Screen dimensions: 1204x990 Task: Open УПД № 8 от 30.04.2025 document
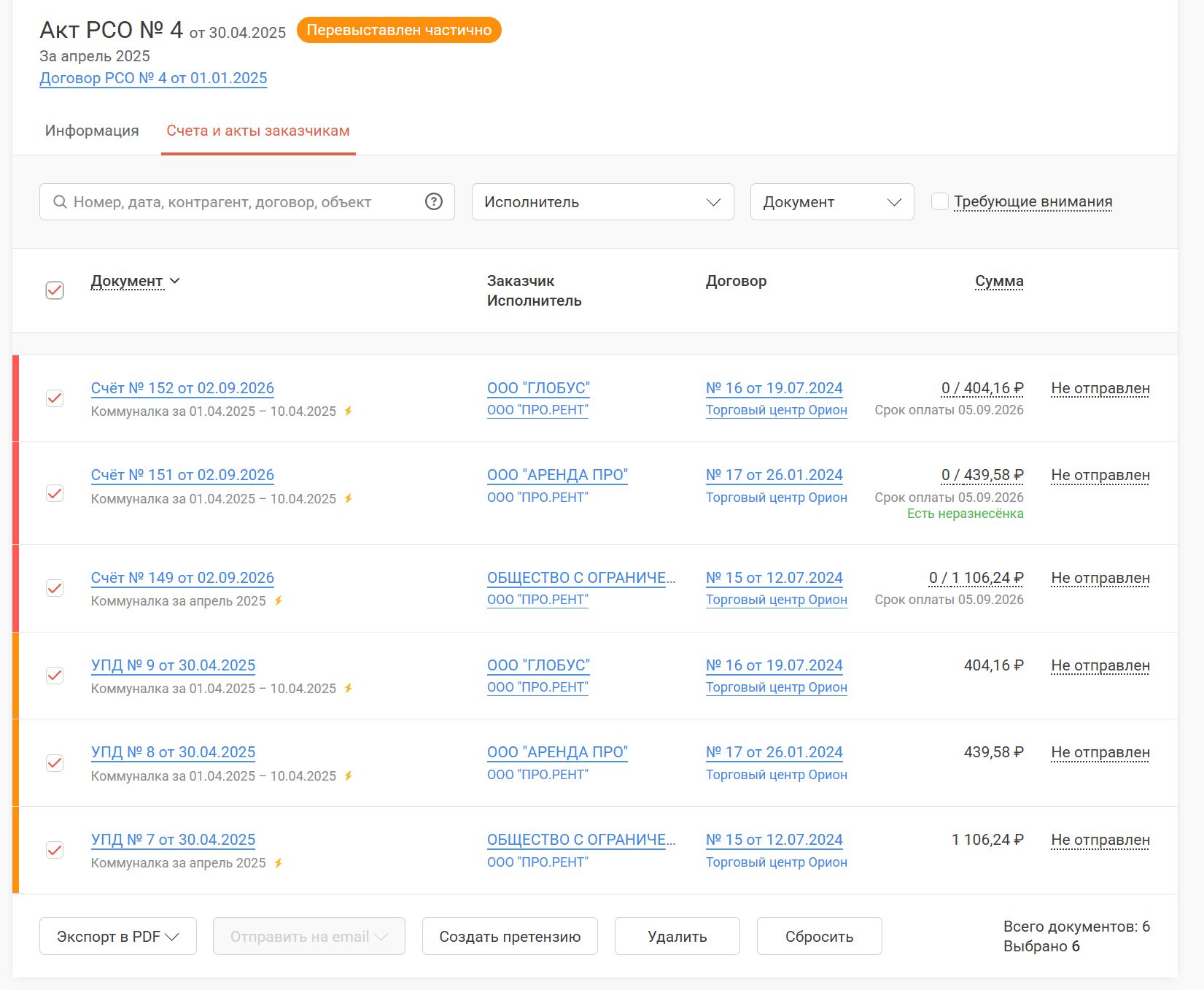pos(173,752)
